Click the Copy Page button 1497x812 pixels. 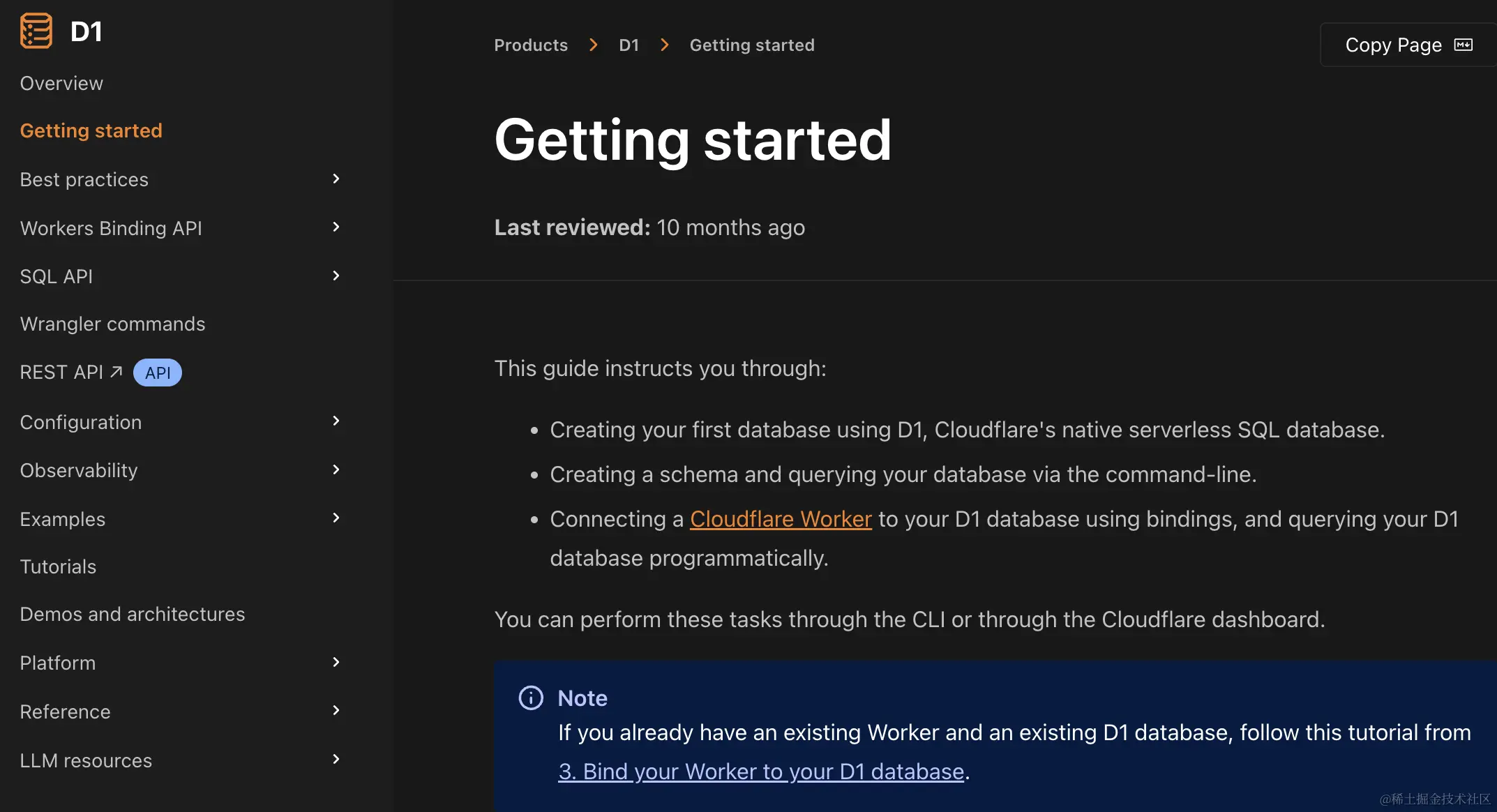(1406, 44)
